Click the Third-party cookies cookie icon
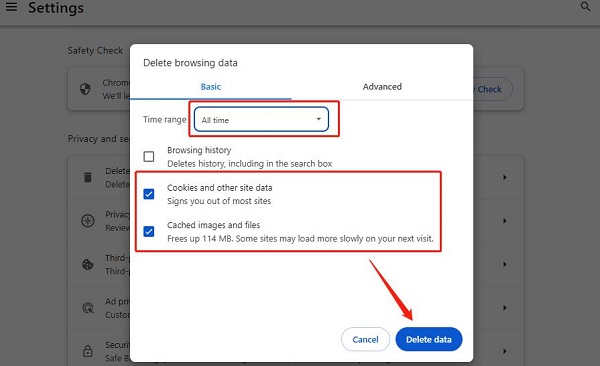Image resolution: width=600 pixels, height=366 pixels. pos(88,264)
